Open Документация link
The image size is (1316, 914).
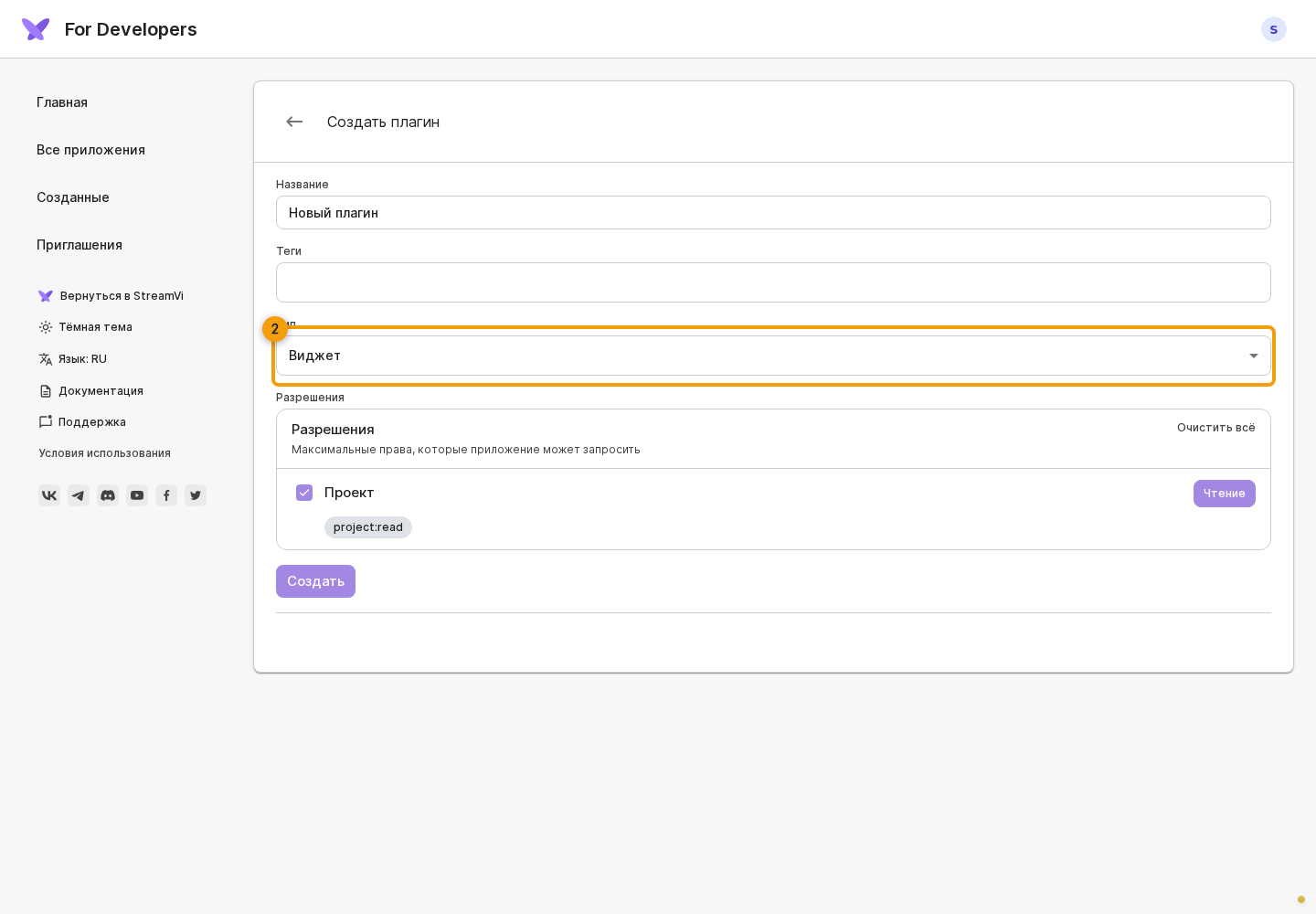91,391
